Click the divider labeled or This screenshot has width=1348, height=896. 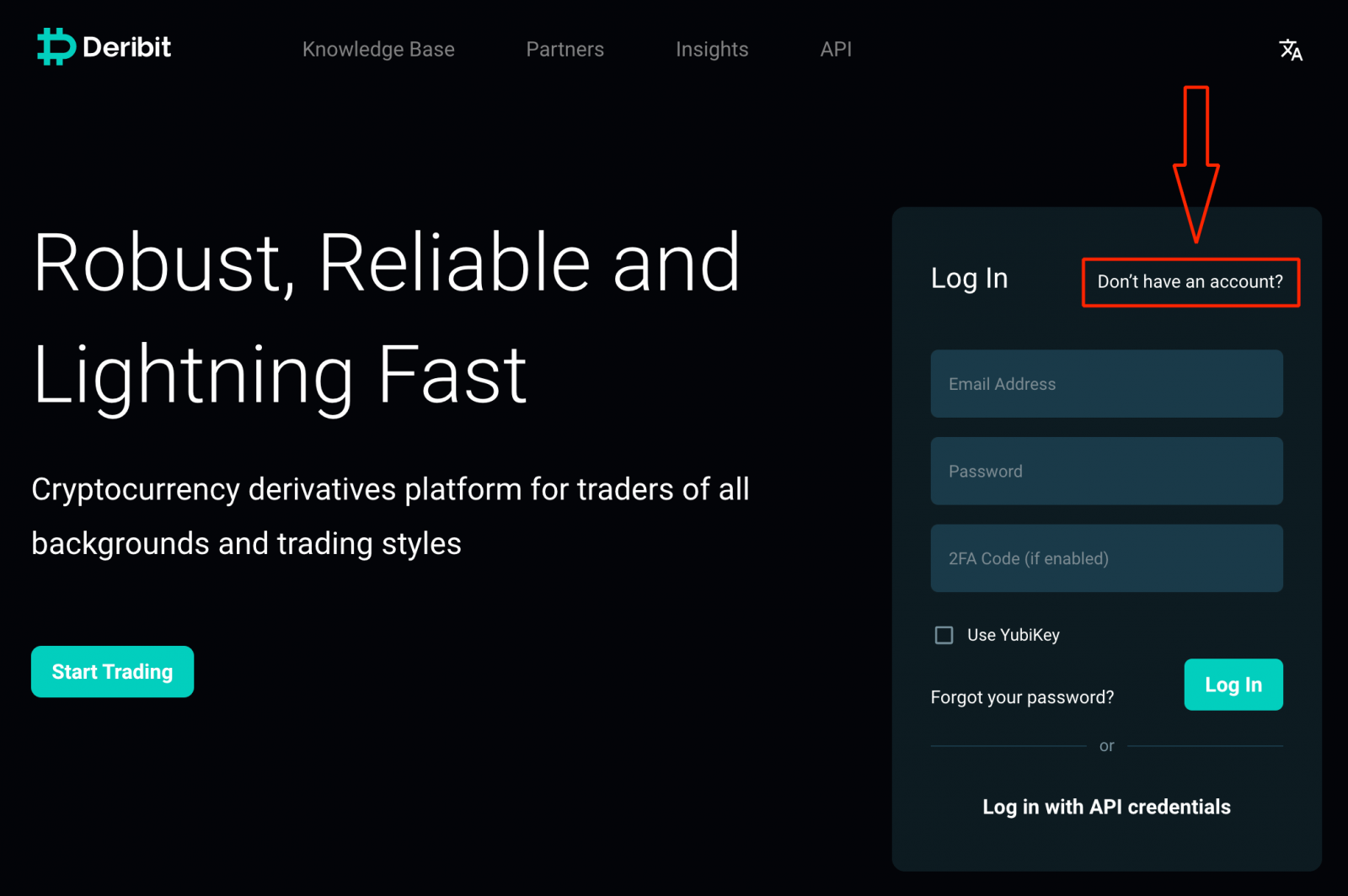pos(1106,745)
